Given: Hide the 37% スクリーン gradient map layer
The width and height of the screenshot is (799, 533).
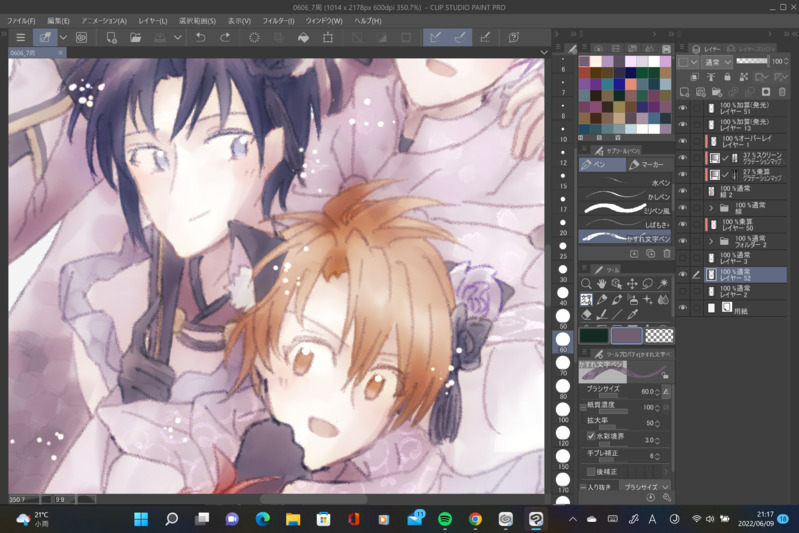Looking at the screenshot, I should click(x=683, y=158).
